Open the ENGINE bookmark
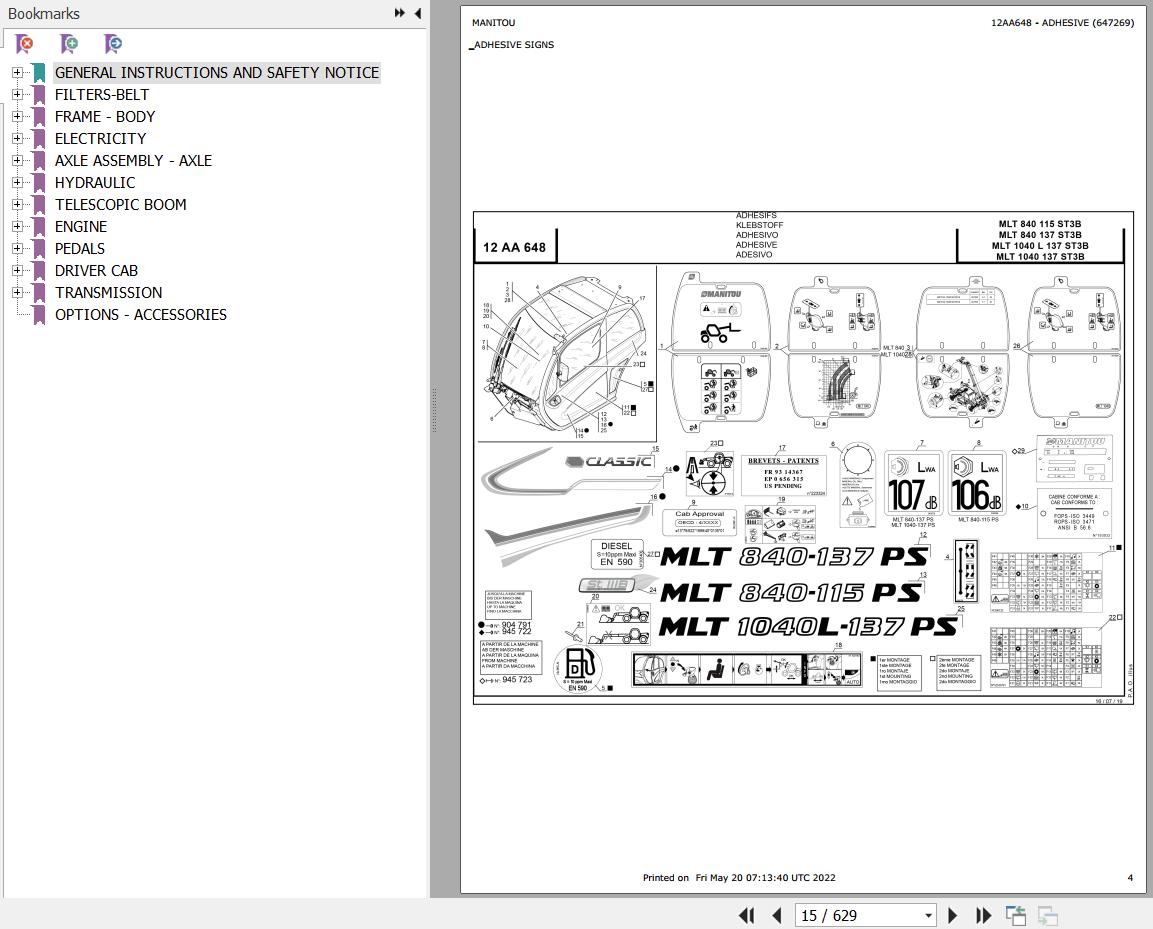The height and width of the screenshot is (929, 1153). [81, 227]
